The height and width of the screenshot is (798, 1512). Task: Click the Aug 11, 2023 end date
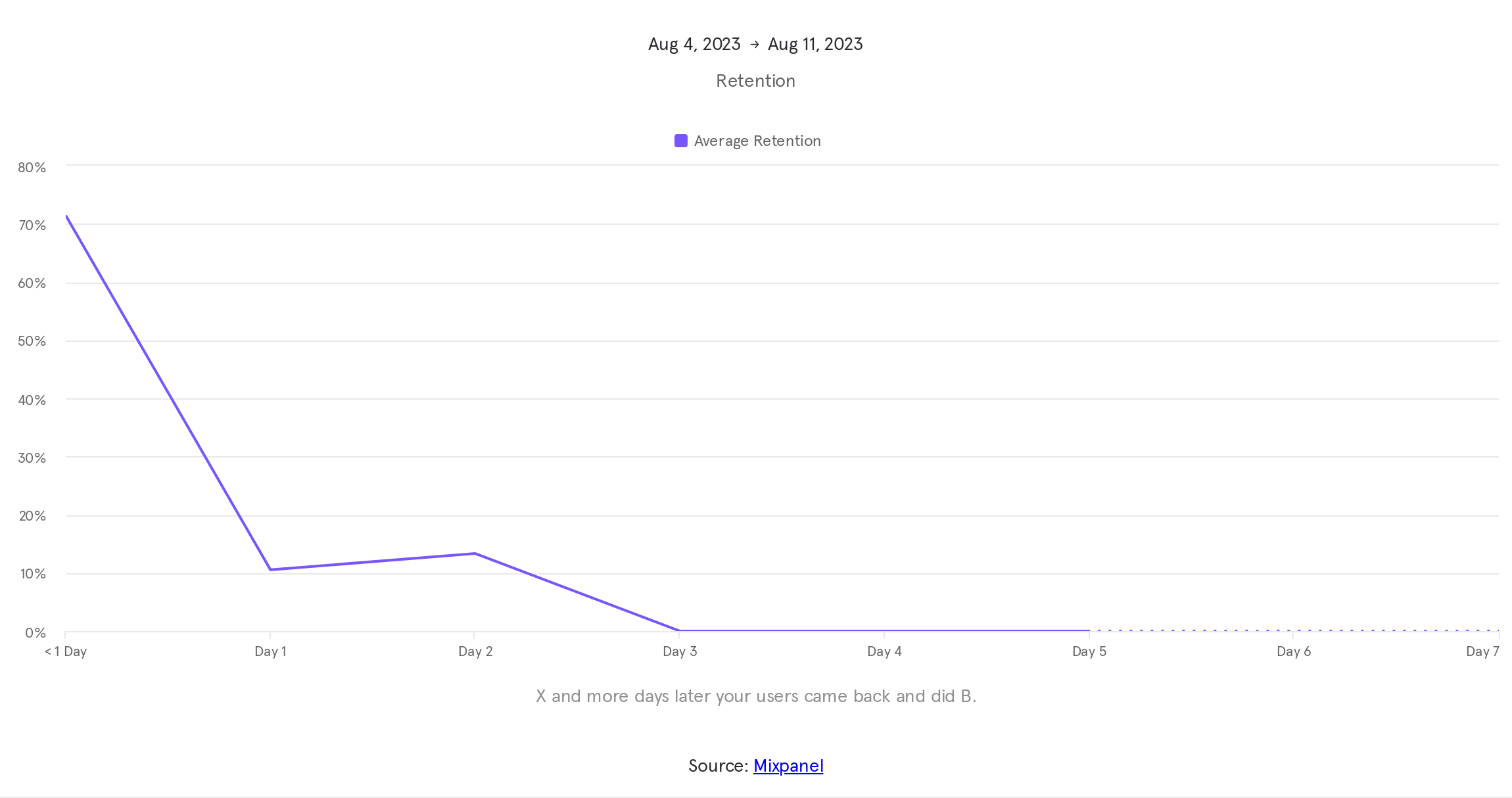(x=815, y=44)
